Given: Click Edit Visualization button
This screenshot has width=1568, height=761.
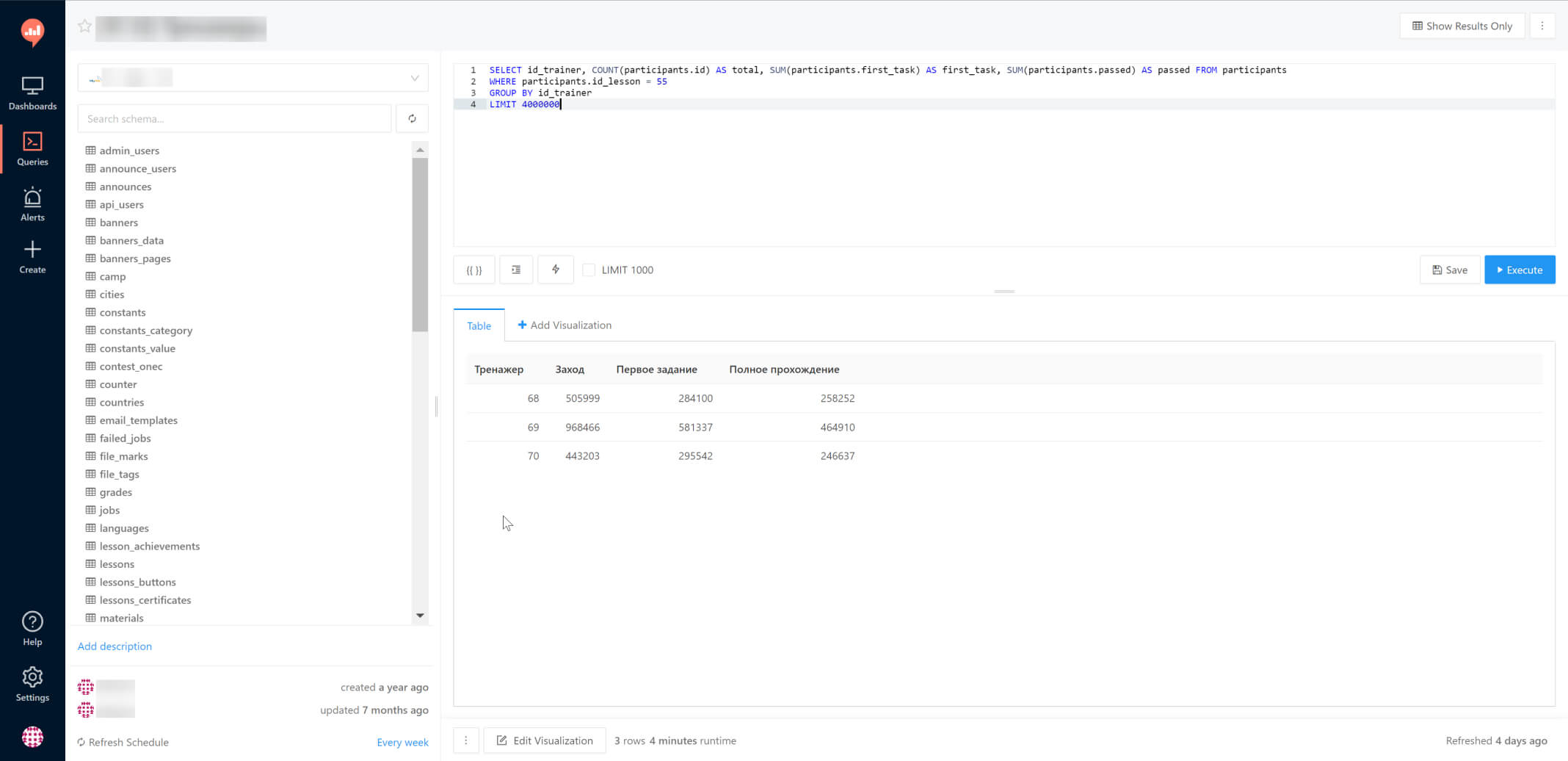Looking at the screenshot, I should (545, 740).
